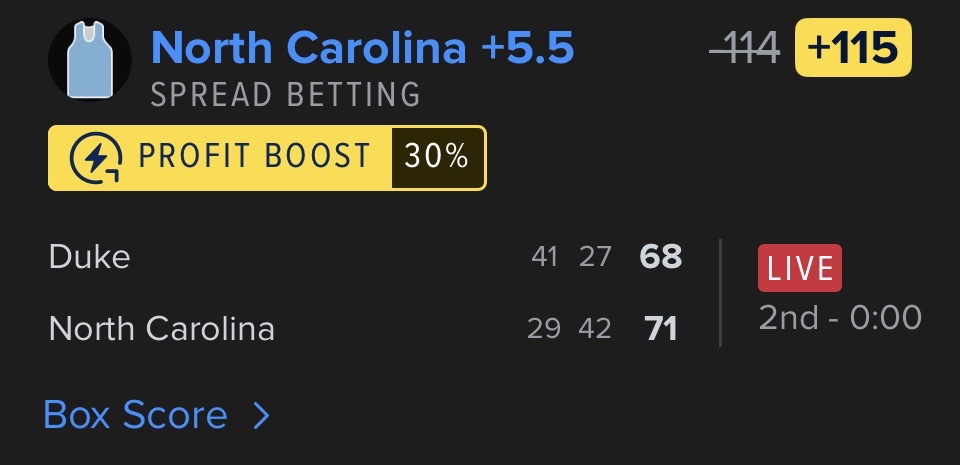Click the North Carolina +5.5 bet title
The image size is (960, 465).
click(362, 48)
